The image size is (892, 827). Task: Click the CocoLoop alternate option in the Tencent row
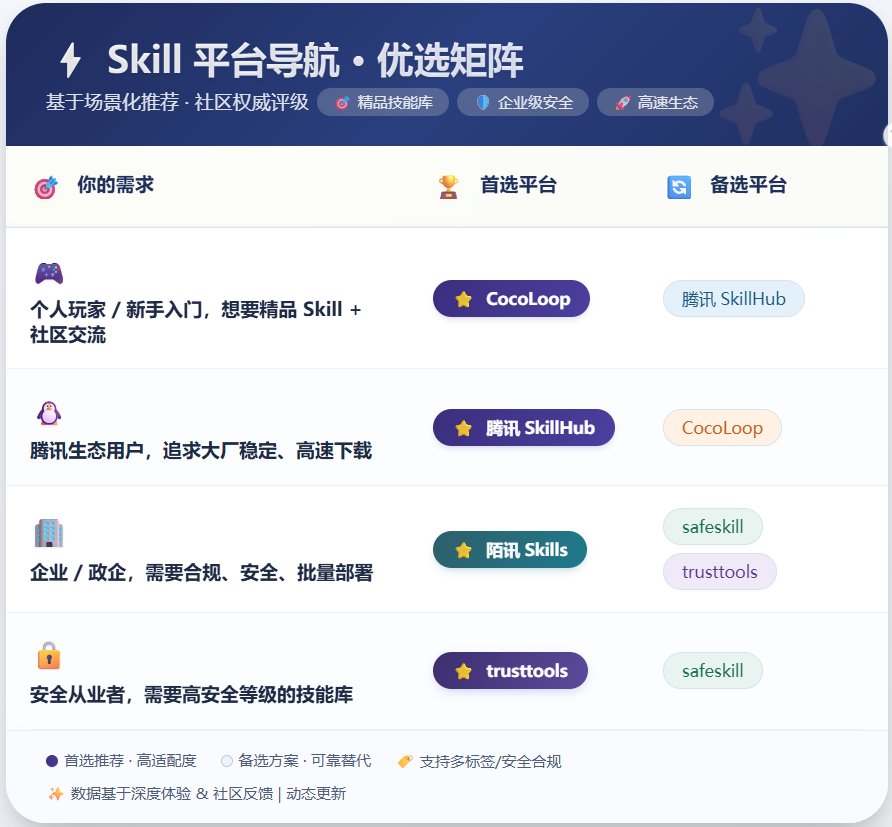[x=722, y=426]
